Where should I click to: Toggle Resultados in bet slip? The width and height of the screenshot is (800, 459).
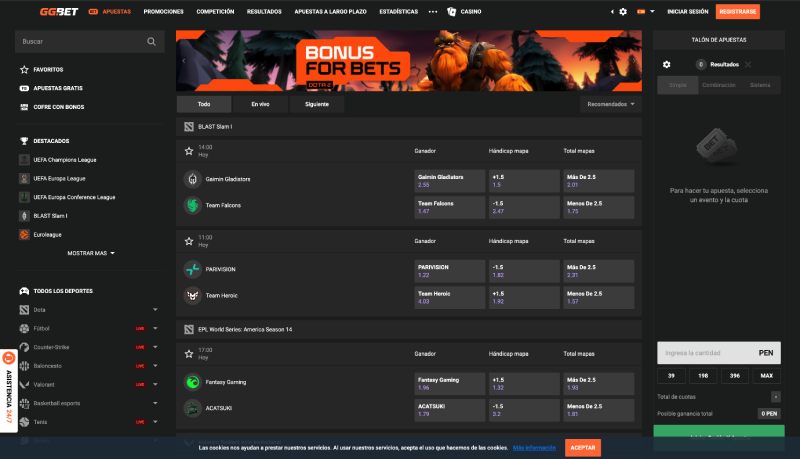tap(718, 64)
